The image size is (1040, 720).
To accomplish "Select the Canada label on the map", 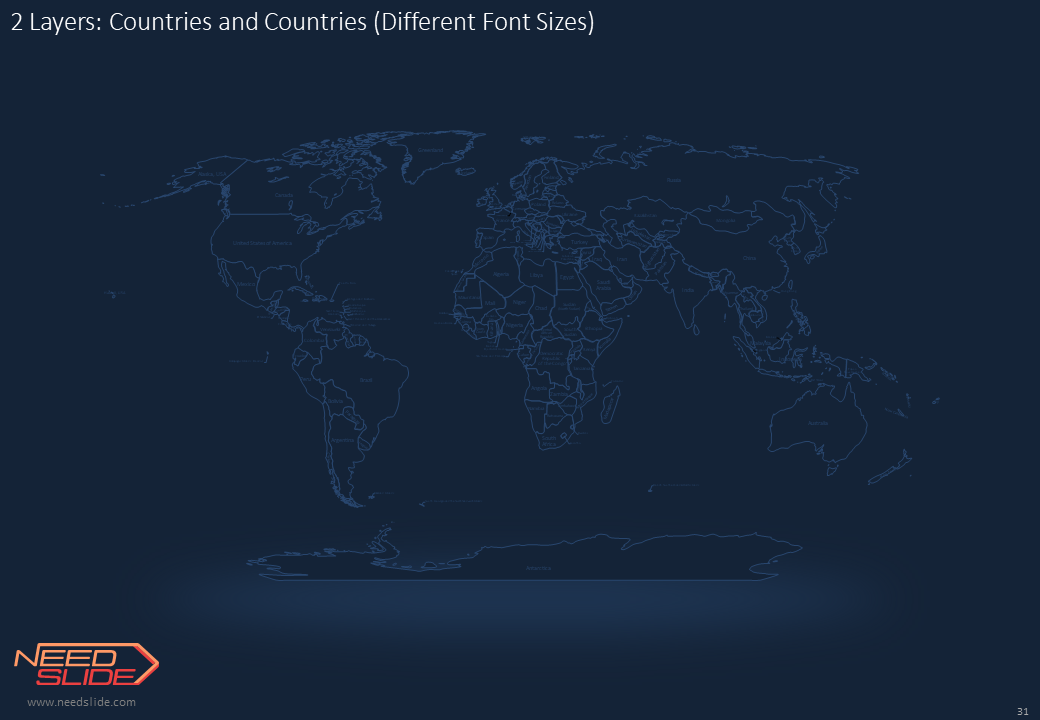I will pos(284,196).
